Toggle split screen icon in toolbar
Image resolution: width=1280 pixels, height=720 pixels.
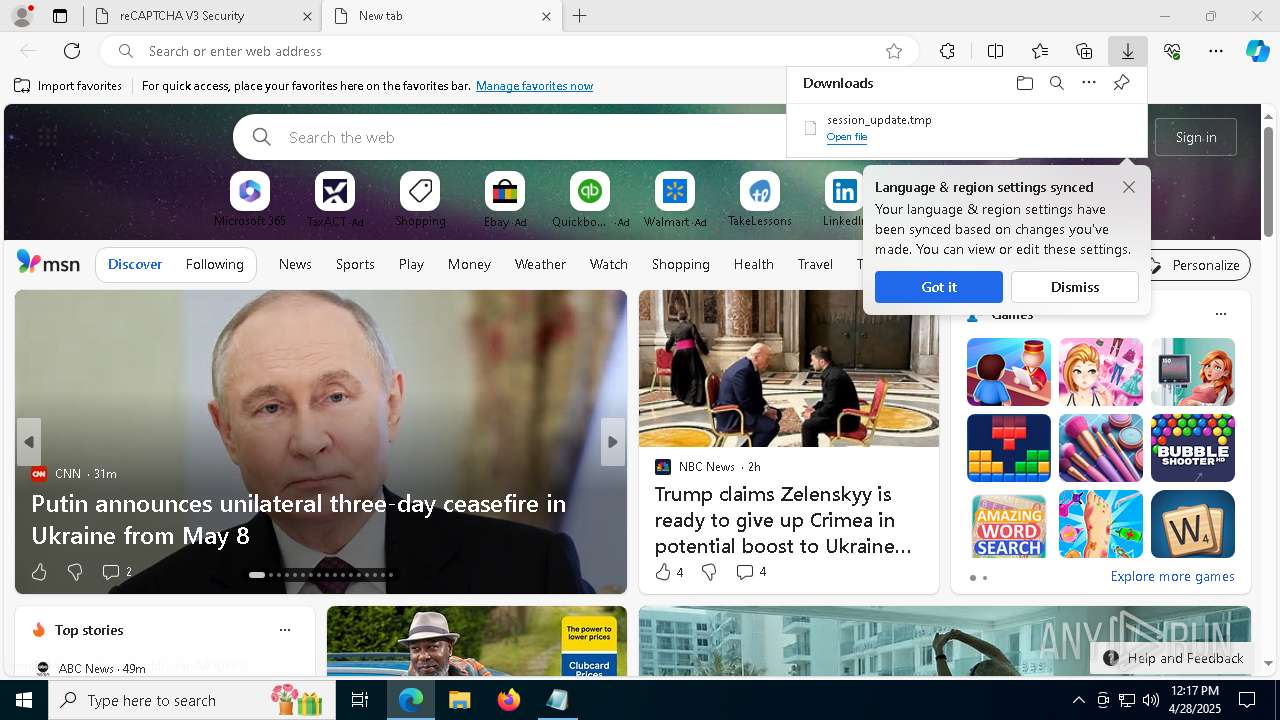click(x=995, y=51)
